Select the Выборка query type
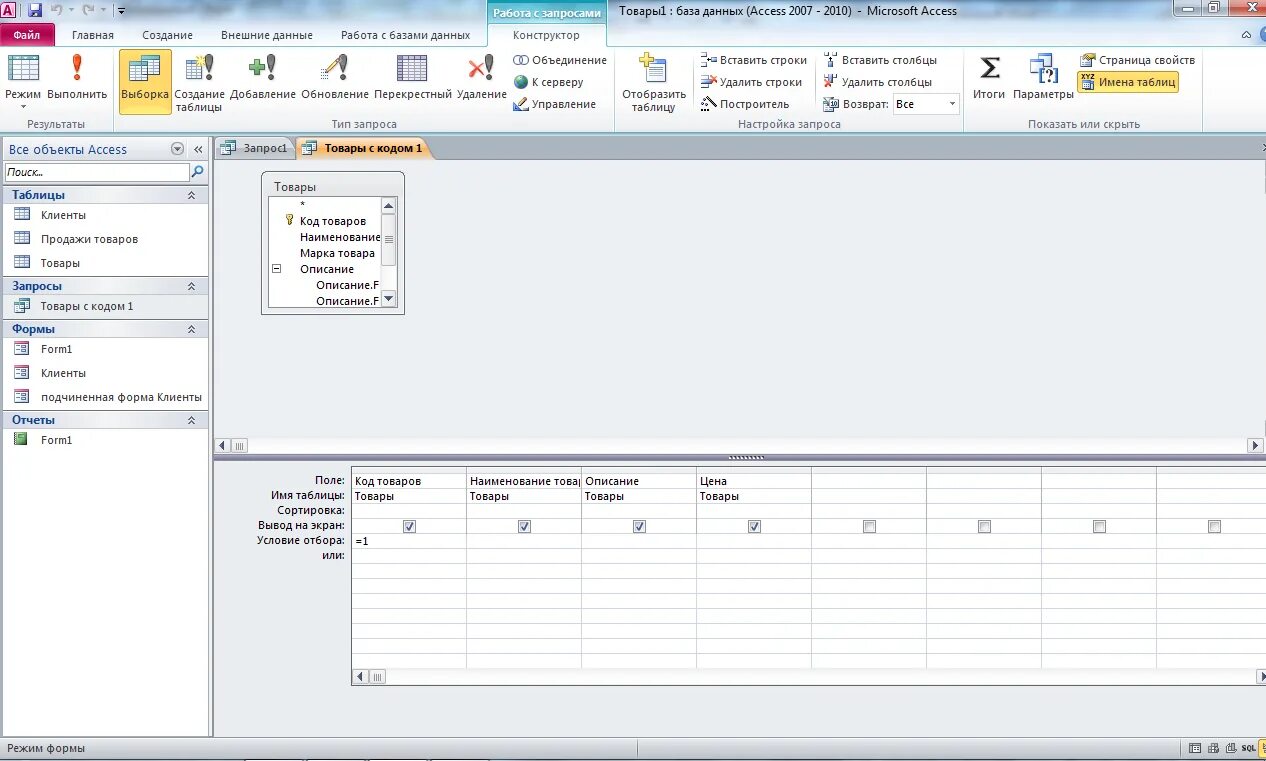Screen dimensions: 1266x761 [x=145, y=81]
